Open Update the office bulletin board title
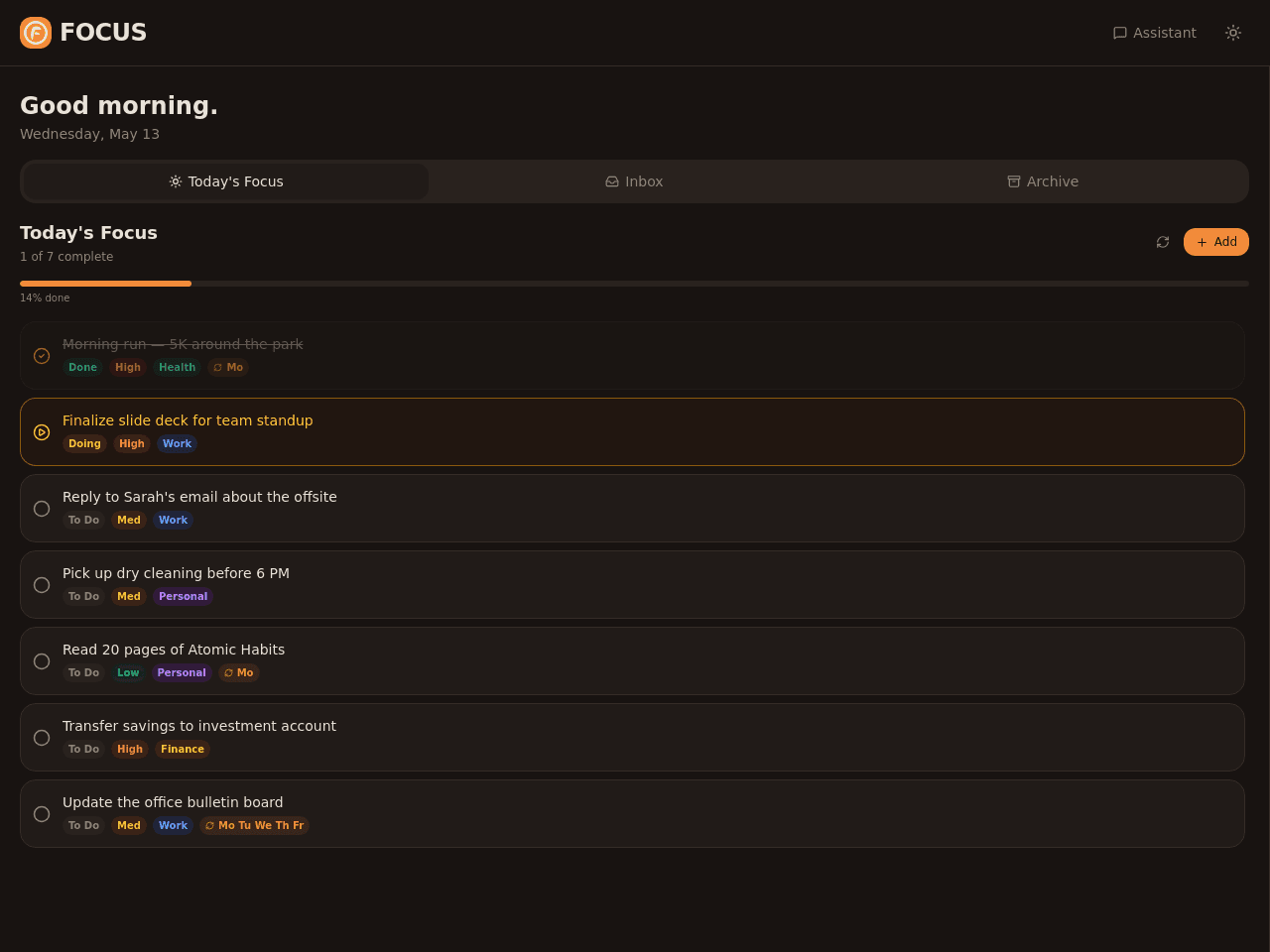This screenshot has width=1270, height=952. click(173, 802)
